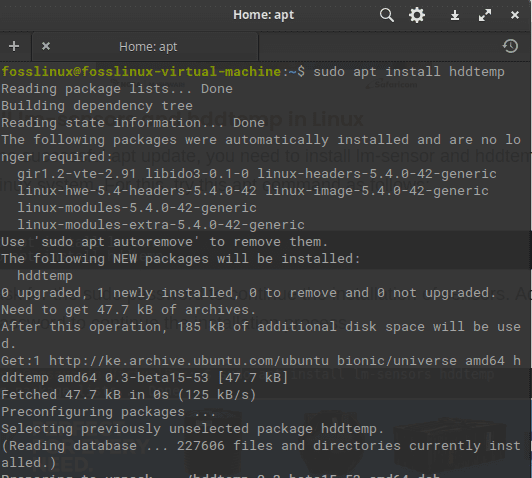Open the tab history clock icon
The height and width of the screenshot is (478, 532).
point(510,46)
